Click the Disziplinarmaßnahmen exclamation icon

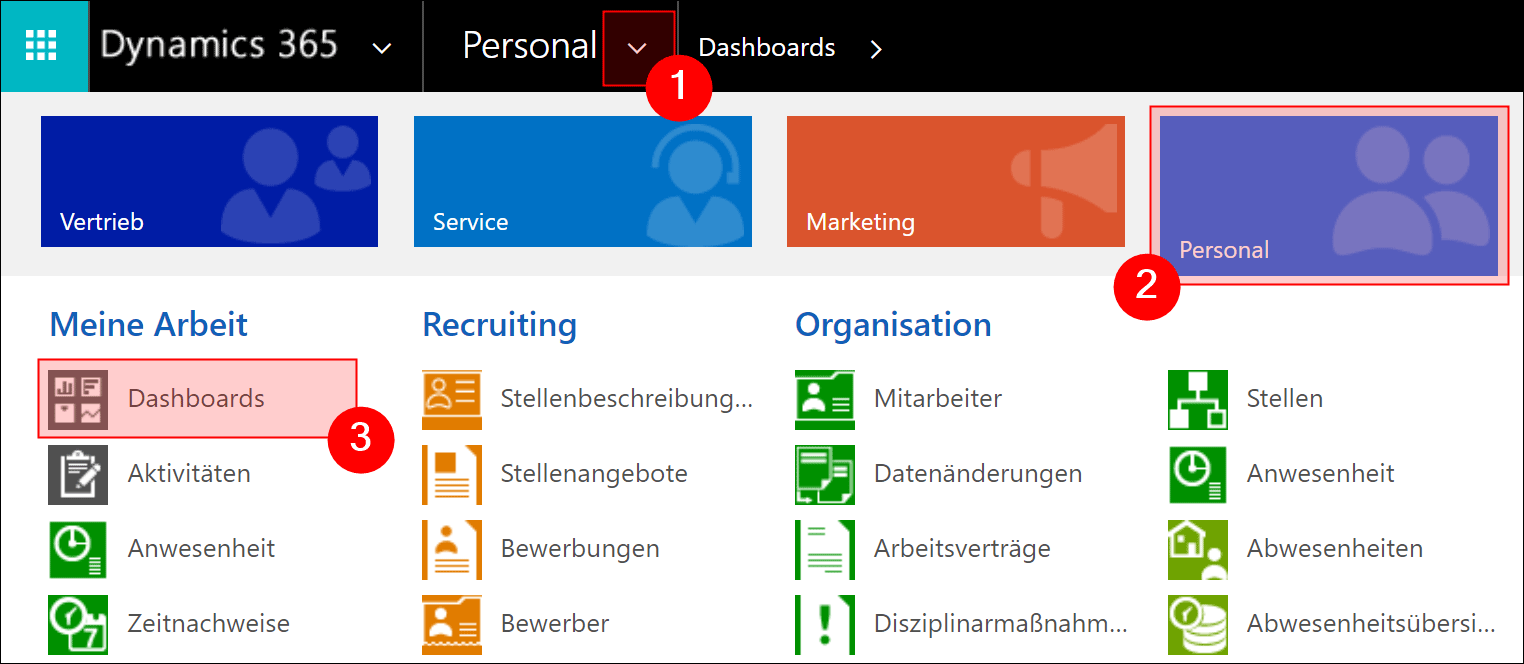click(x=824, y=624)
